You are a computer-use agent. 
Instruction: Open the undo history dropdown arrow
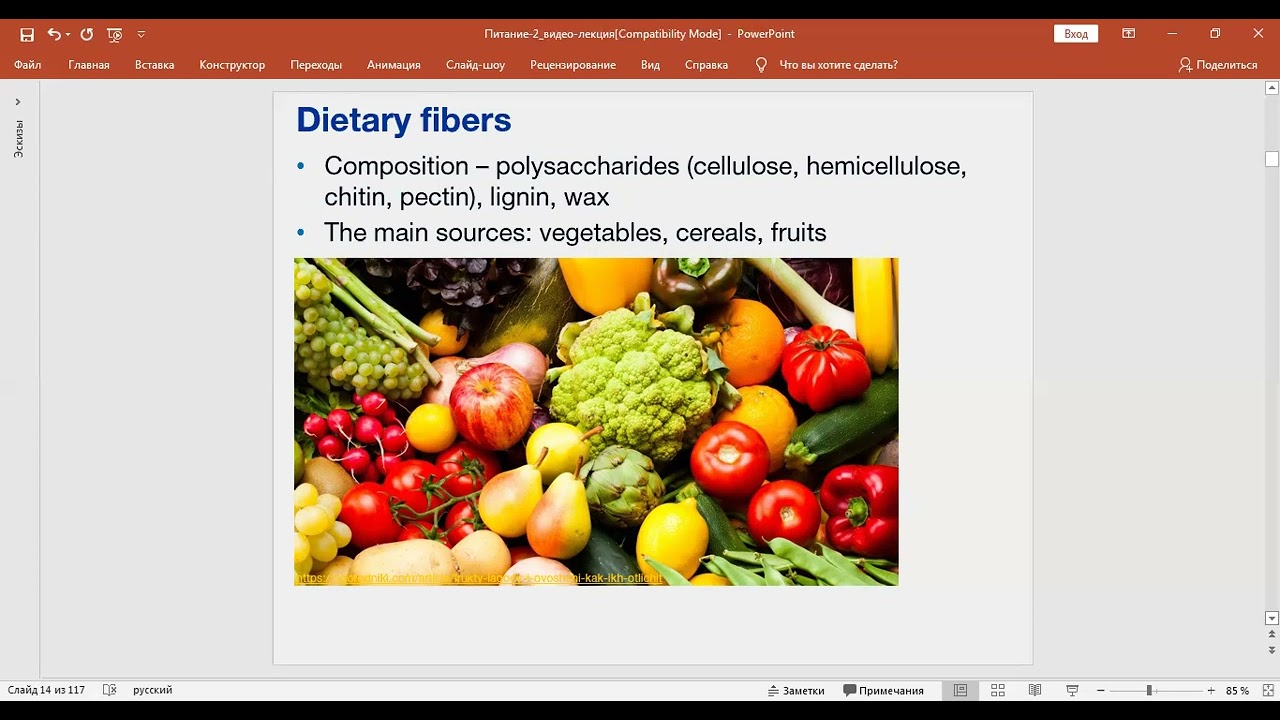click(x=68, y=34)
